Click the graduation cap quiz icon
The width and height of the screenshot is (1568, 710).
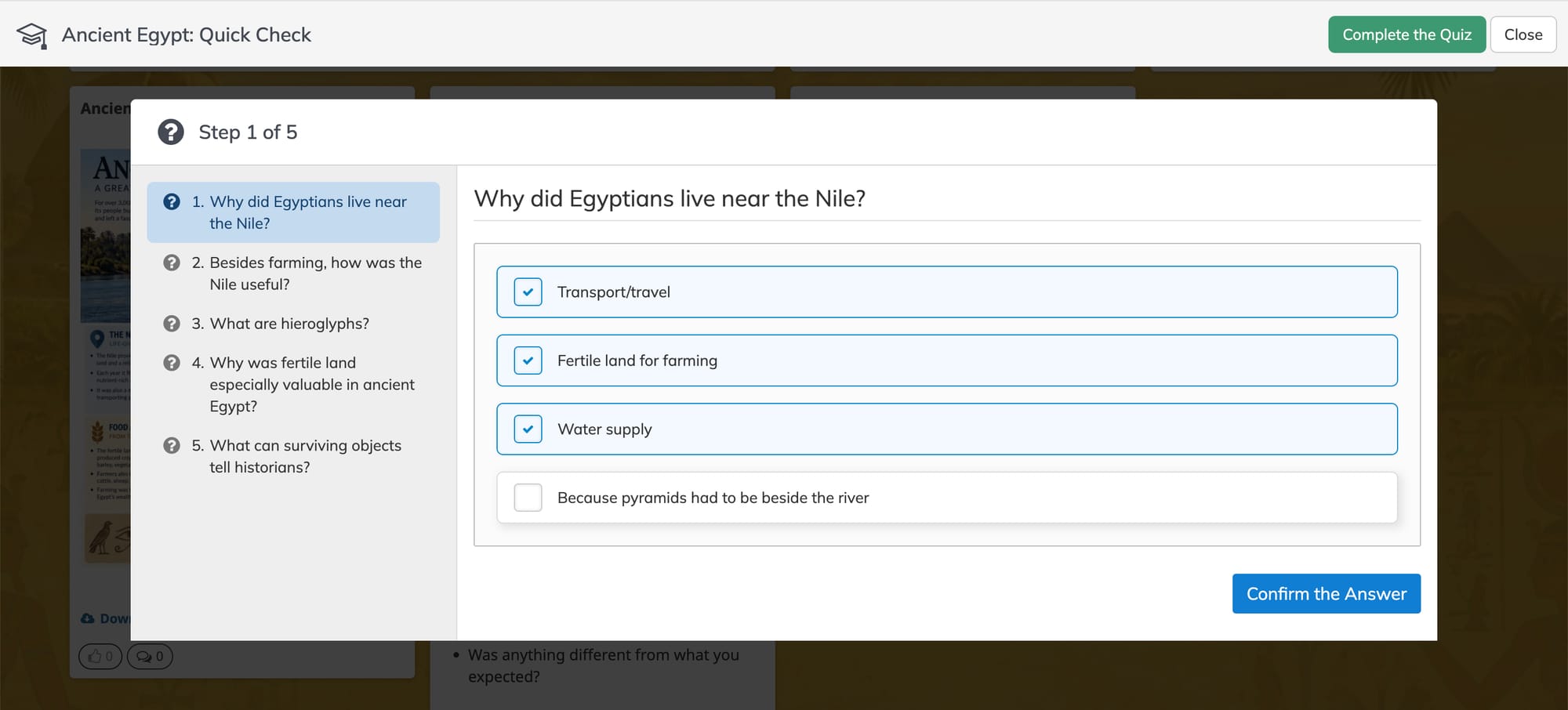(31, 34)
